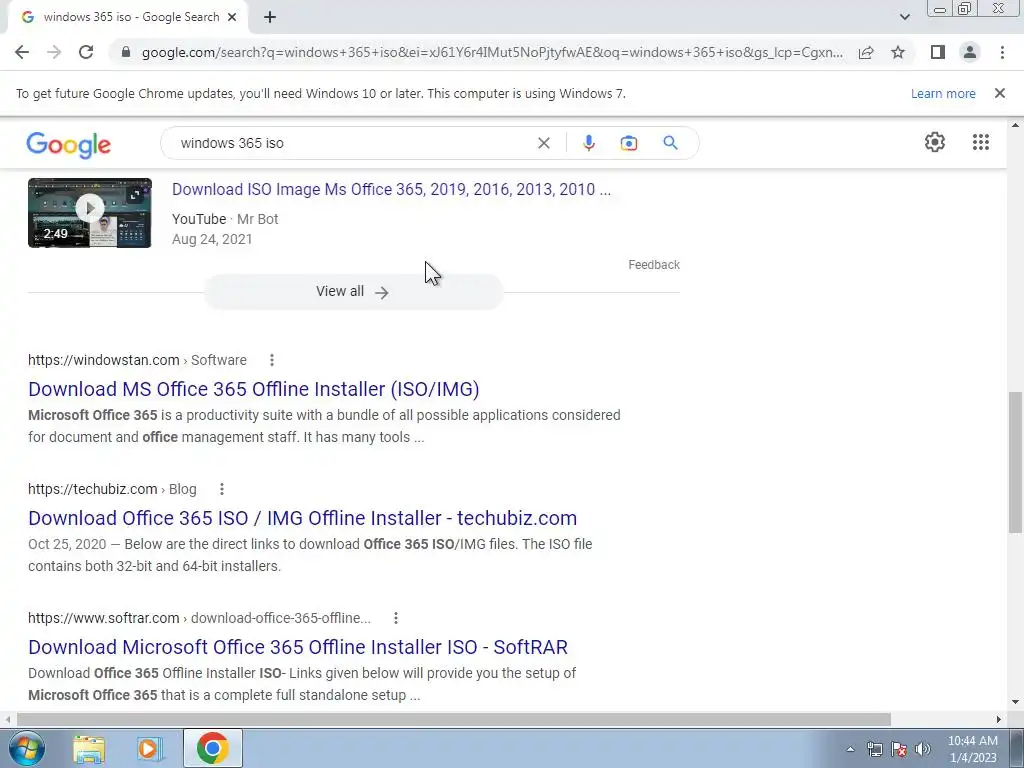Close the windows 365 iso tab
This screenshot has height=768, width=1024.
tap(232, 17)
